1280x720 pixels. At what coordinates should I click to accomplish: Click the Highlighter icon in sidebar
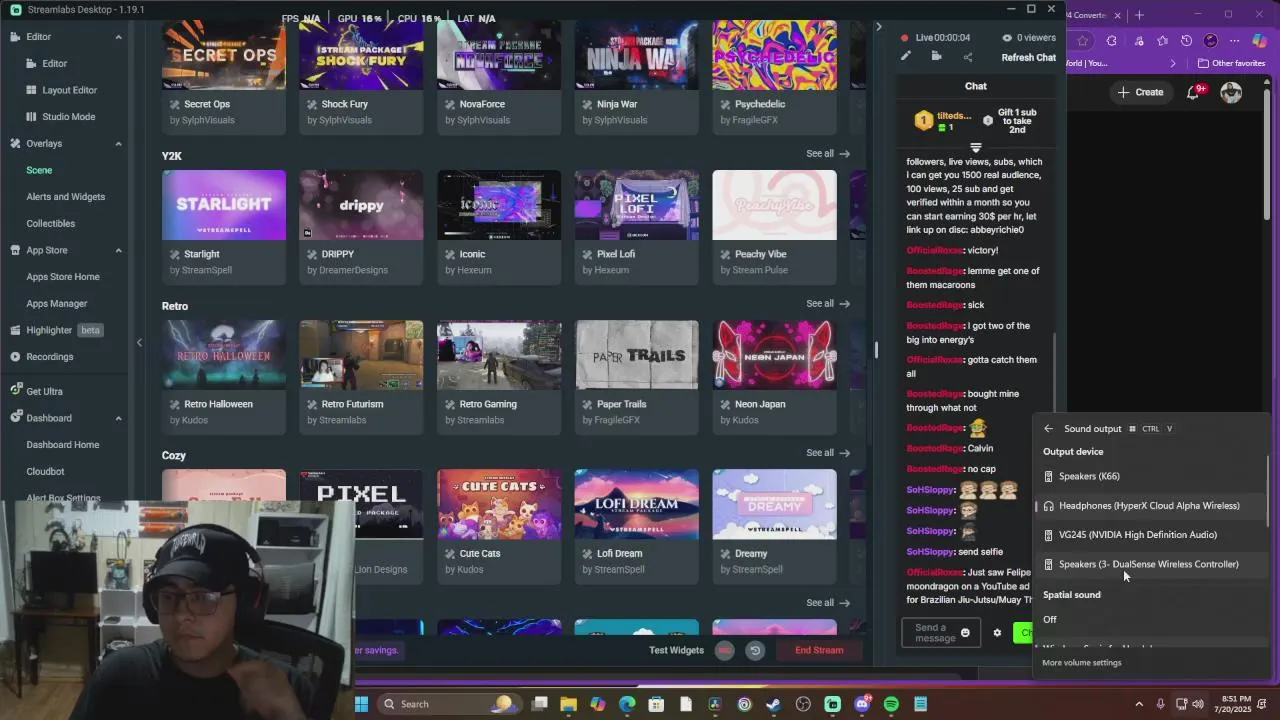coord(15,330)
